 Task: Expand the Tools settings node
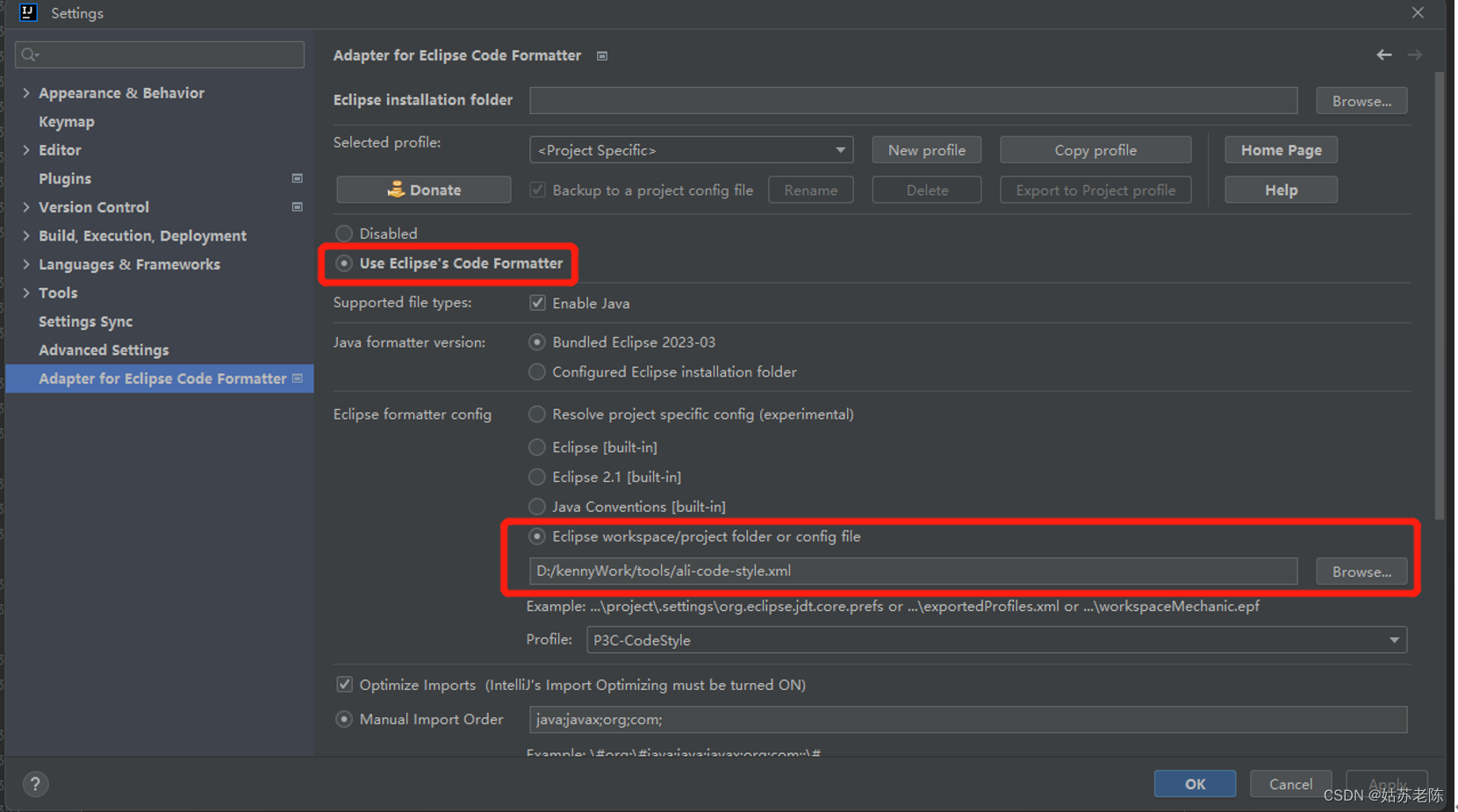point(26,292)
